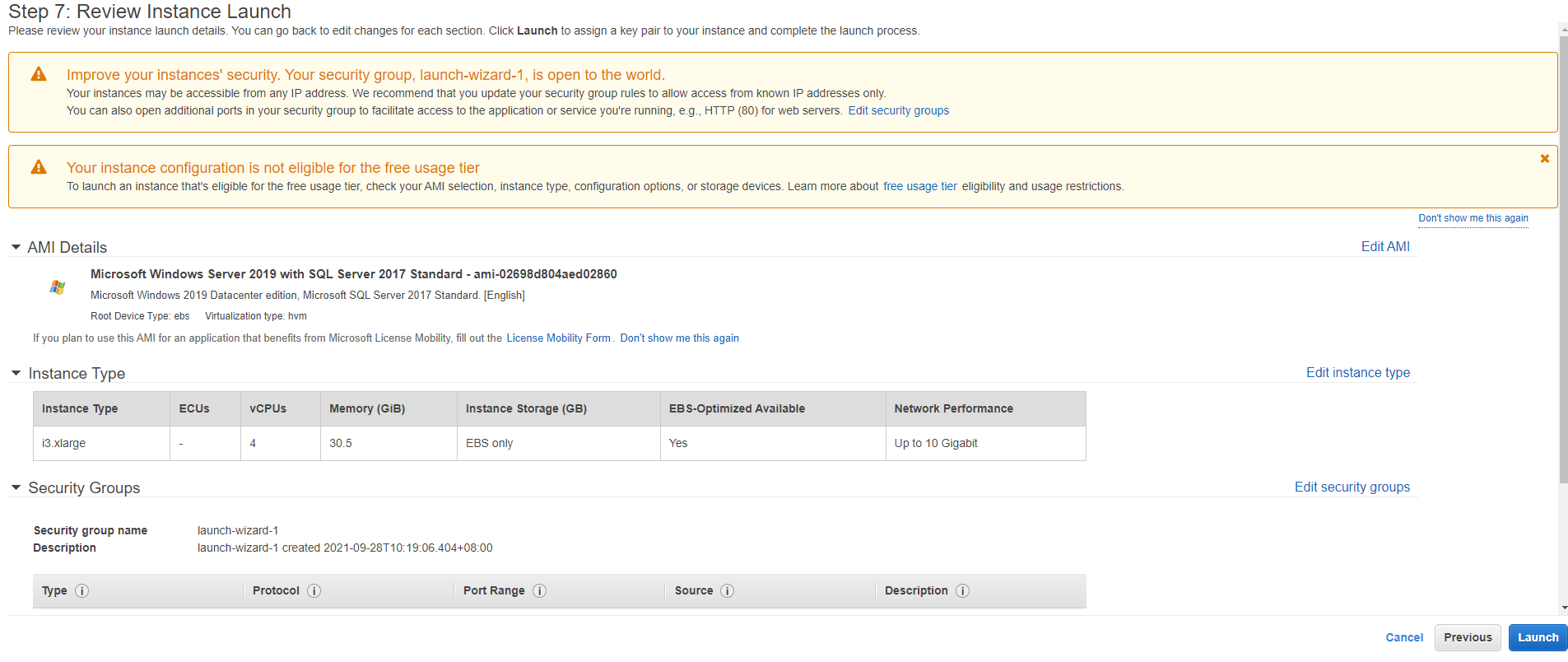This screenshot has width=1568, height=662.
Task: Click the EBS only storage cell
Action: (x=558, y=443)
